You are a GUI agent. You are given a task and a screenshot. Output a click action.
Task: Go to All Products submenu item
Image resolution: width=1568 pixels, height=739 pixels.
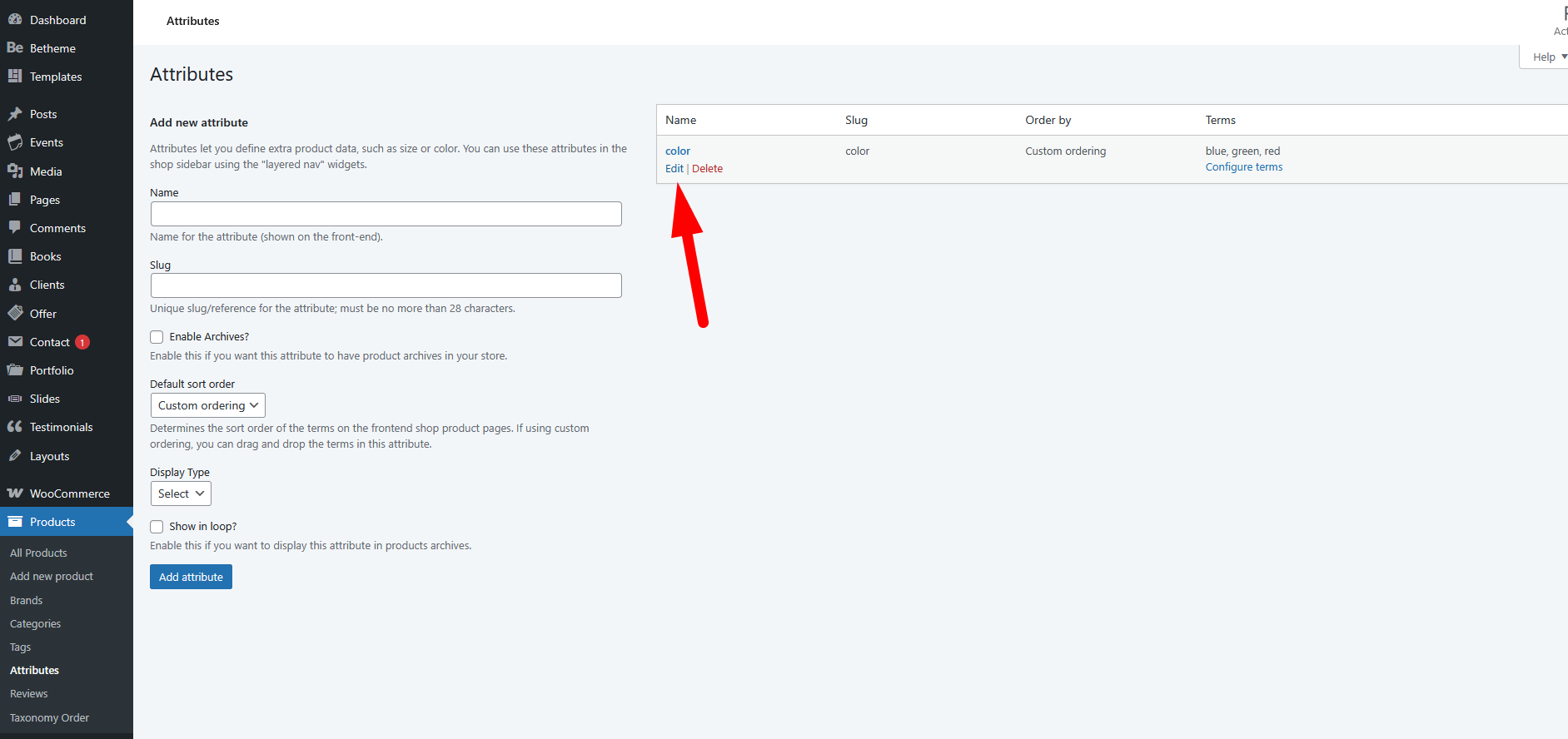tap(38, 553)
